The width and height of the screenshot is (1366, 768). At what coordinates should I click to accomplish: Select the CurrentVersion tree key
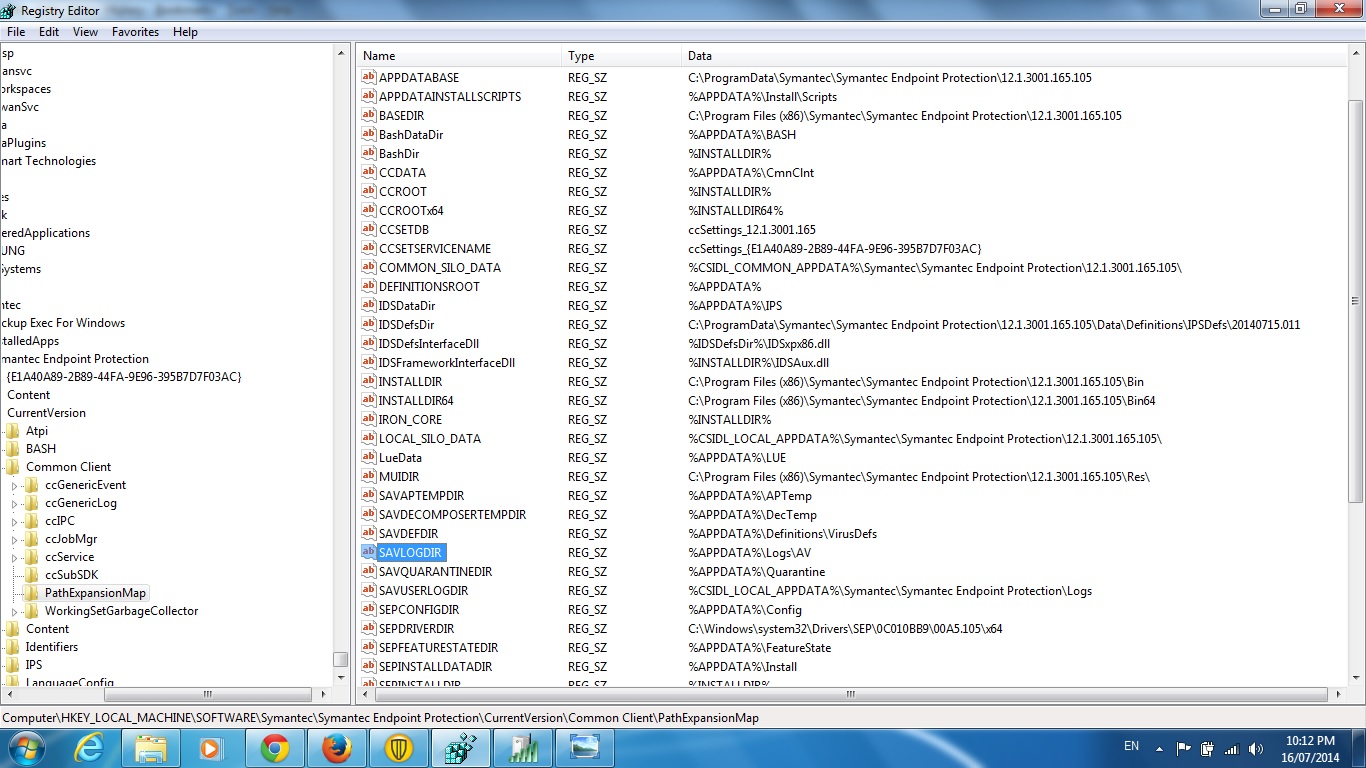(x=46, y=413)
